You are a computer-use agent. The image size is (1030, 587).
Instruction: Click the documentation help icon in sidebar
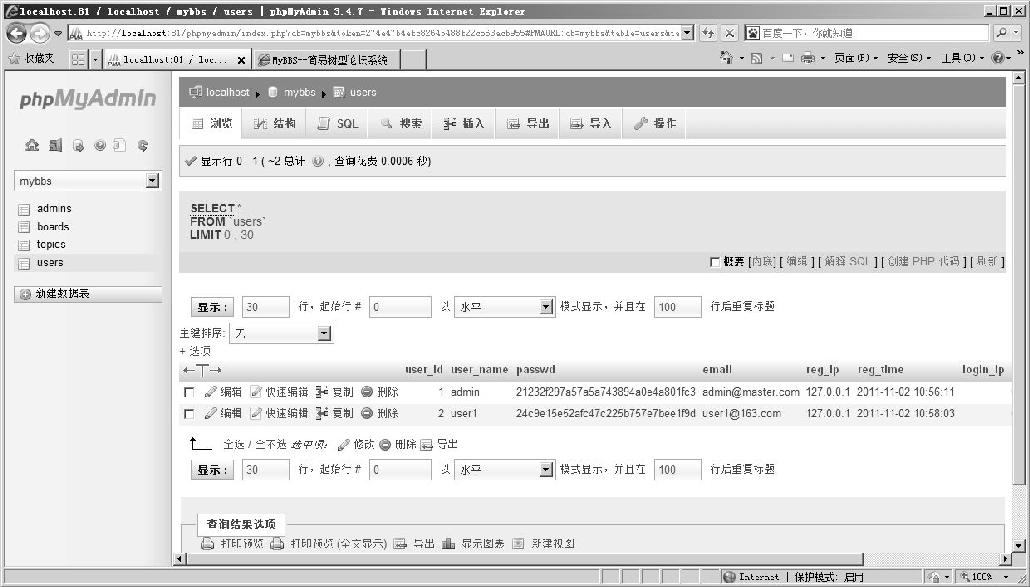coord(100,145)
